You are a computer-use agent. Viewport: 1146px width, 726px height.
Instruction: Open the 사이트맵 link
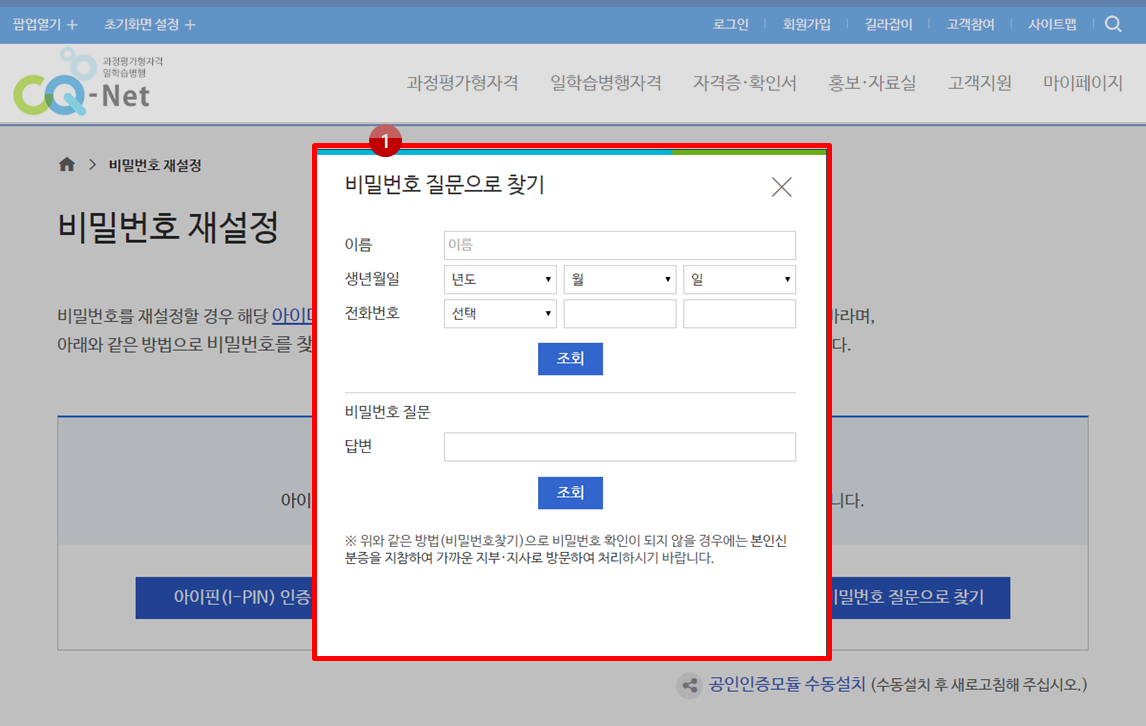tap(1052, 24)
